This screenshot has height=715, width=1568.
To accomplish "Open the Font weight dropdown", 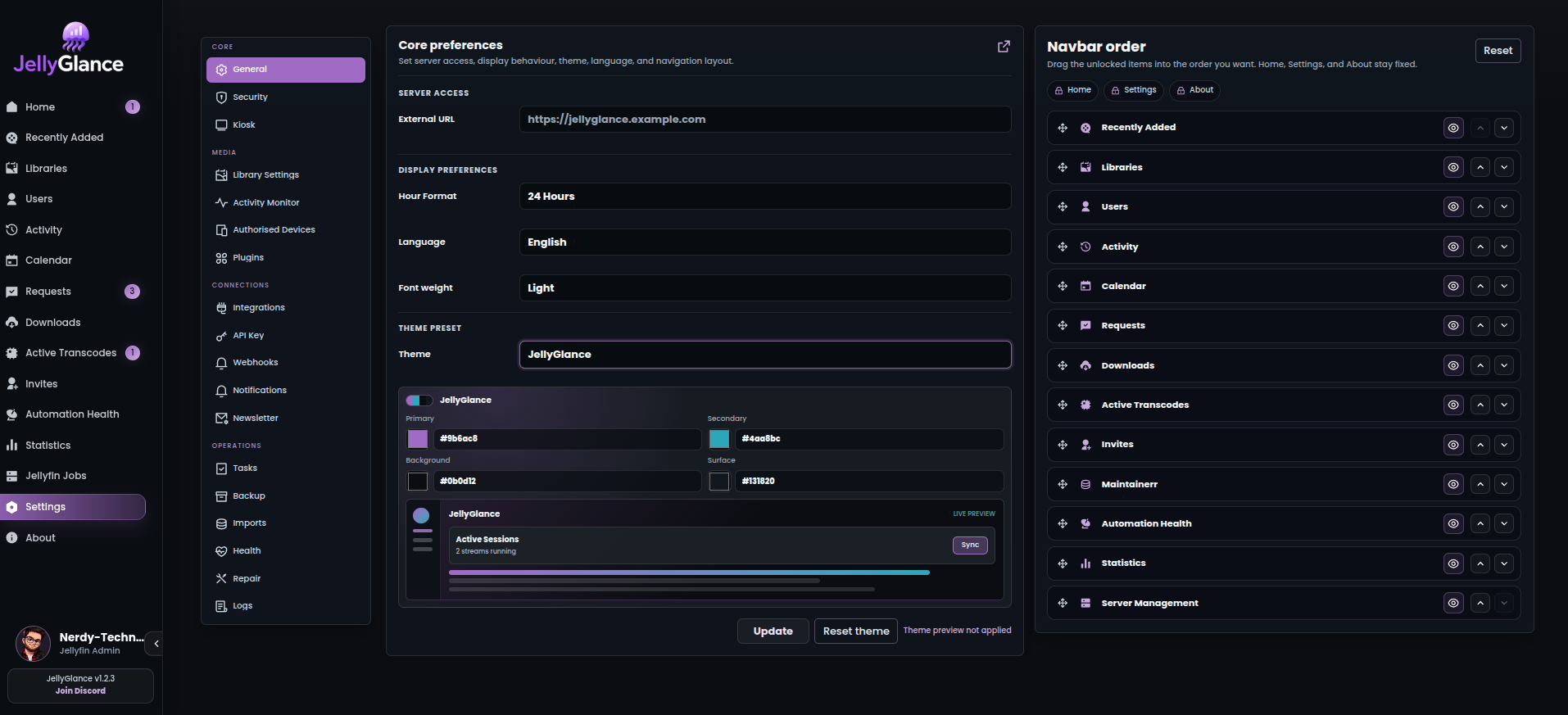I will (765, 288).
